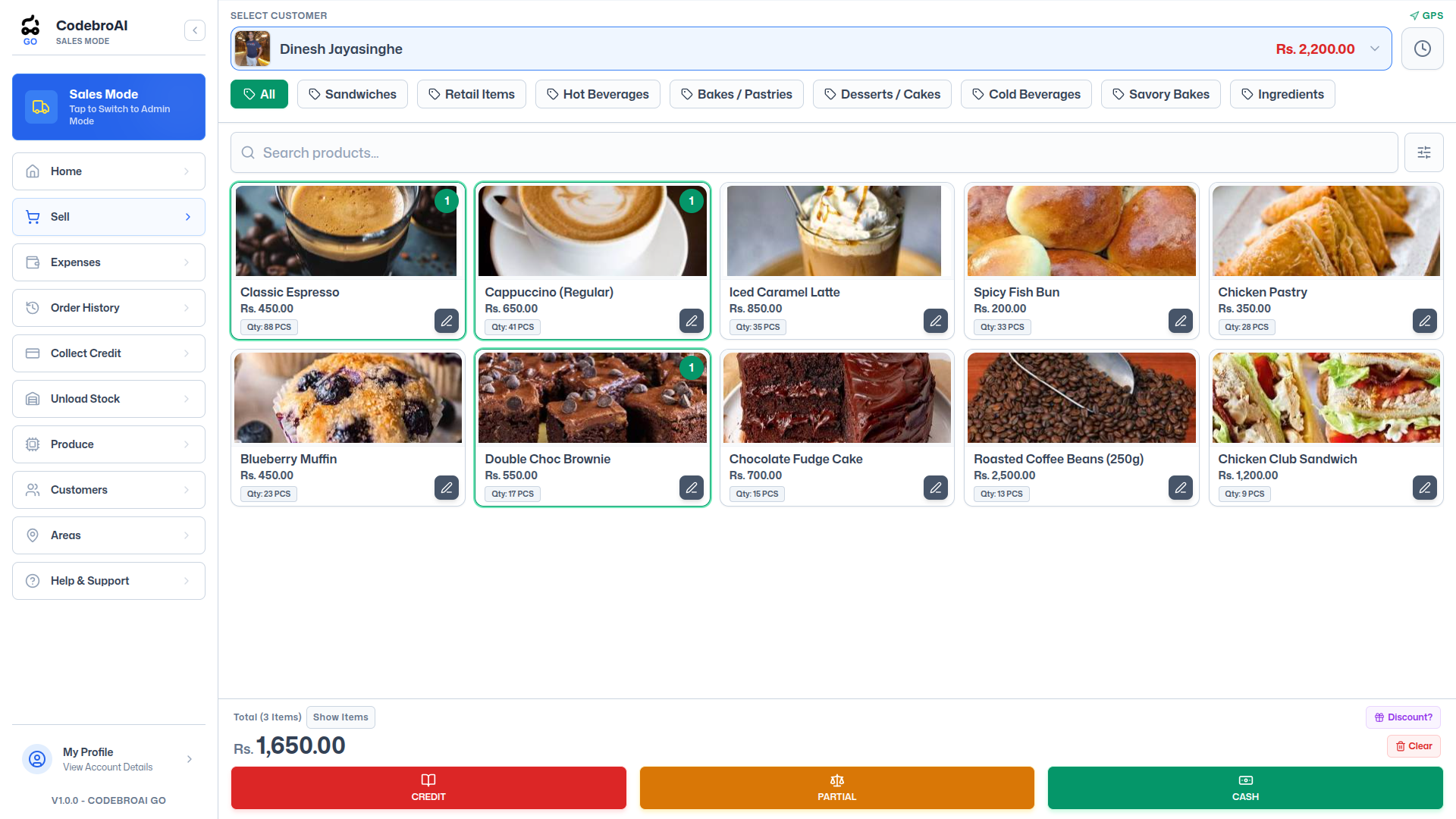
Task: Edit Chocolate Fudge Cake pencil icon
Action: pyautogui.click(x=936, y=488)
